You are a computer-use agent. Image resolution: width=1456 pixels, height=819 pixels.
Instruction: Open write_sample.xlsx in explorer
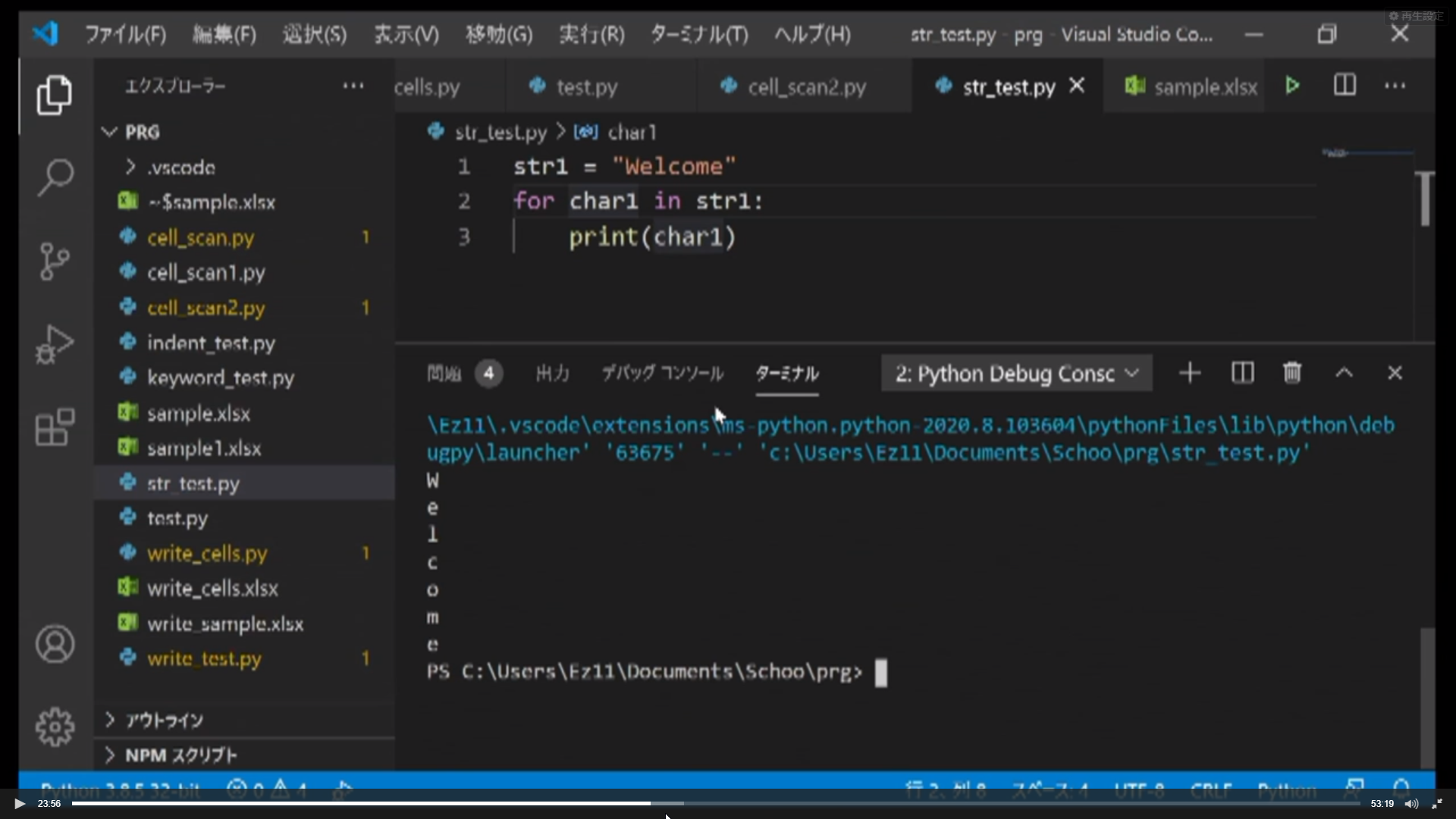click(244, 623)
